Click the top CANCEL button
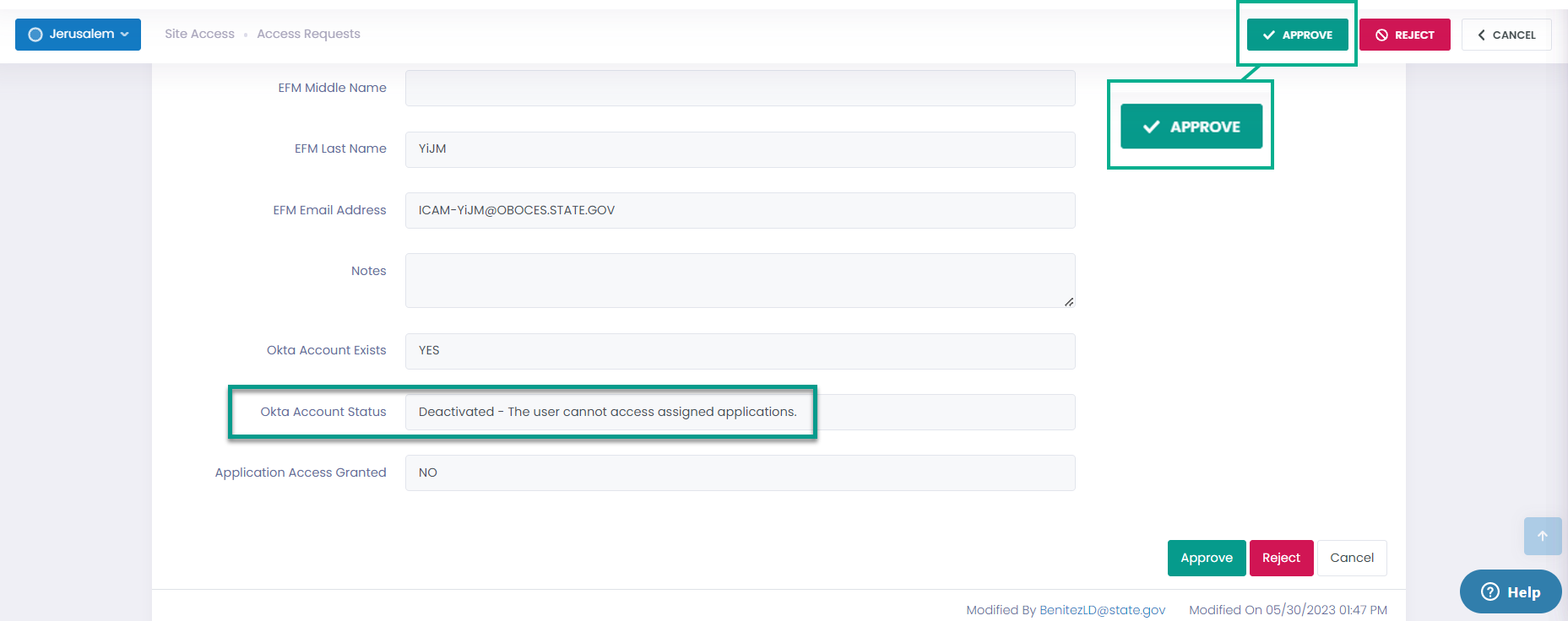Screen dimensions: 1568x621 click(1506, 35)
